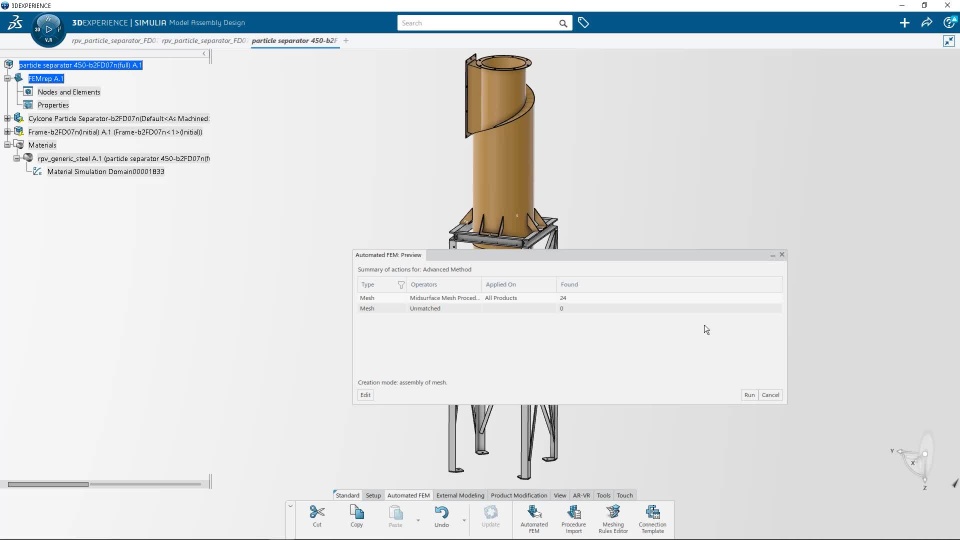Collapse the FEMrep A.1 tree node

click(7, 78)
